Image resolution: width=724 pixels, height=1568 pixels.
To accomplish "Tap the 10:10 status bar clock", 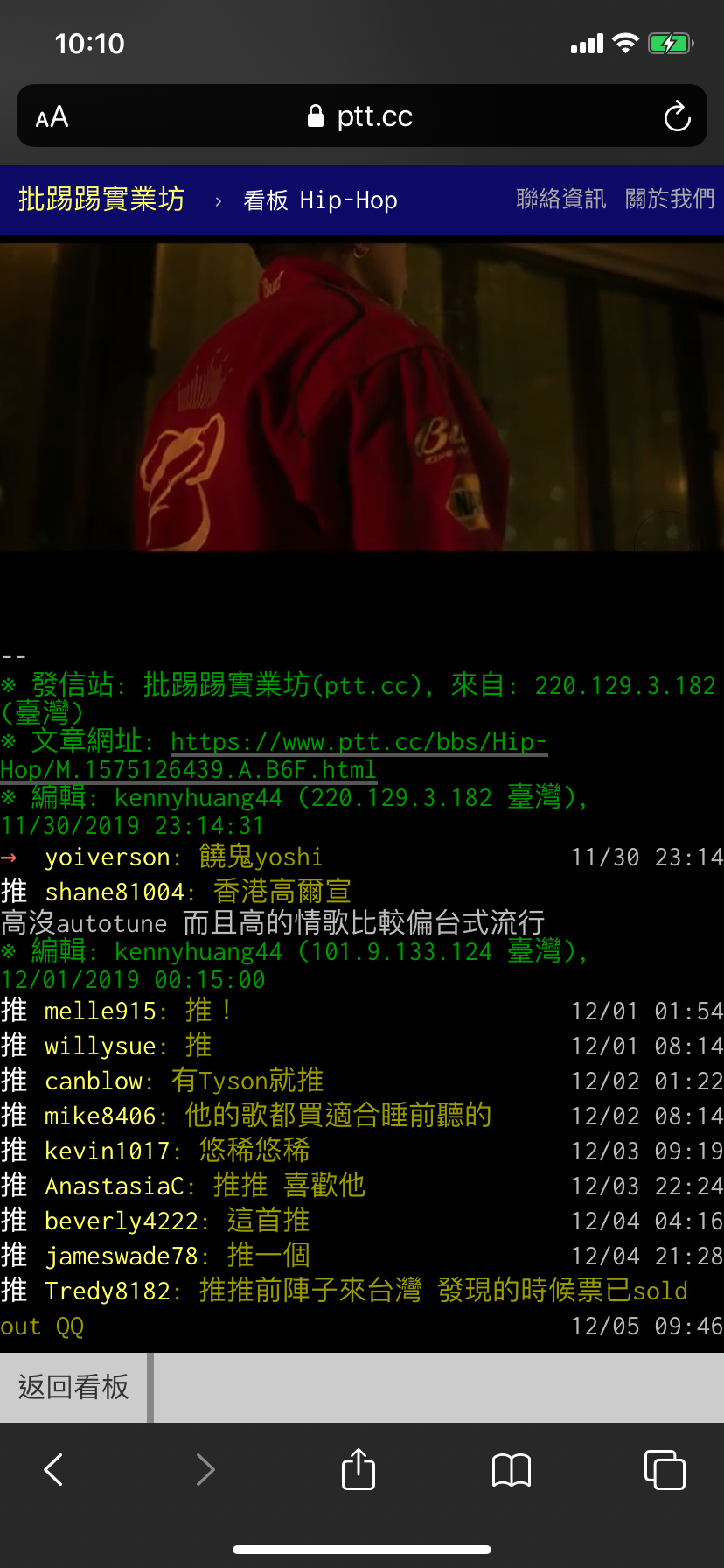I will (x=89, y=44).
